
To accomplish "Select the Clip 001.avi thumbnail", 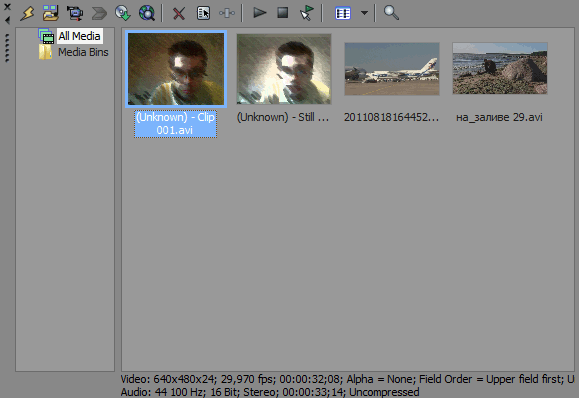I will pos(176,69).
